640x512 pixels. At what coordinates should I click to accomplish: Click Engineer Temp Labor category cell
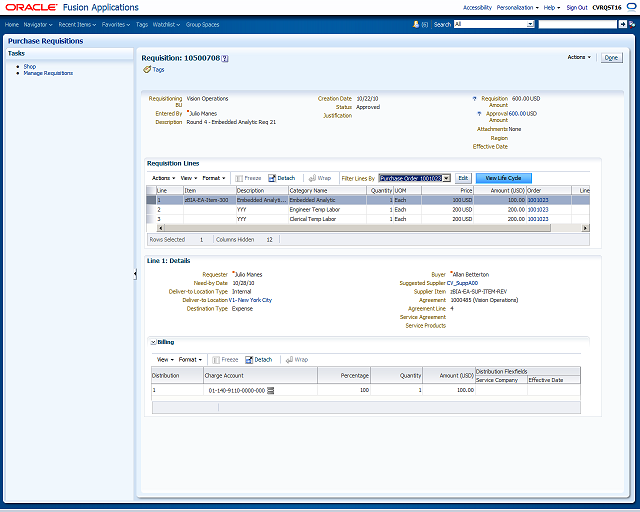[x=327, y=209]
